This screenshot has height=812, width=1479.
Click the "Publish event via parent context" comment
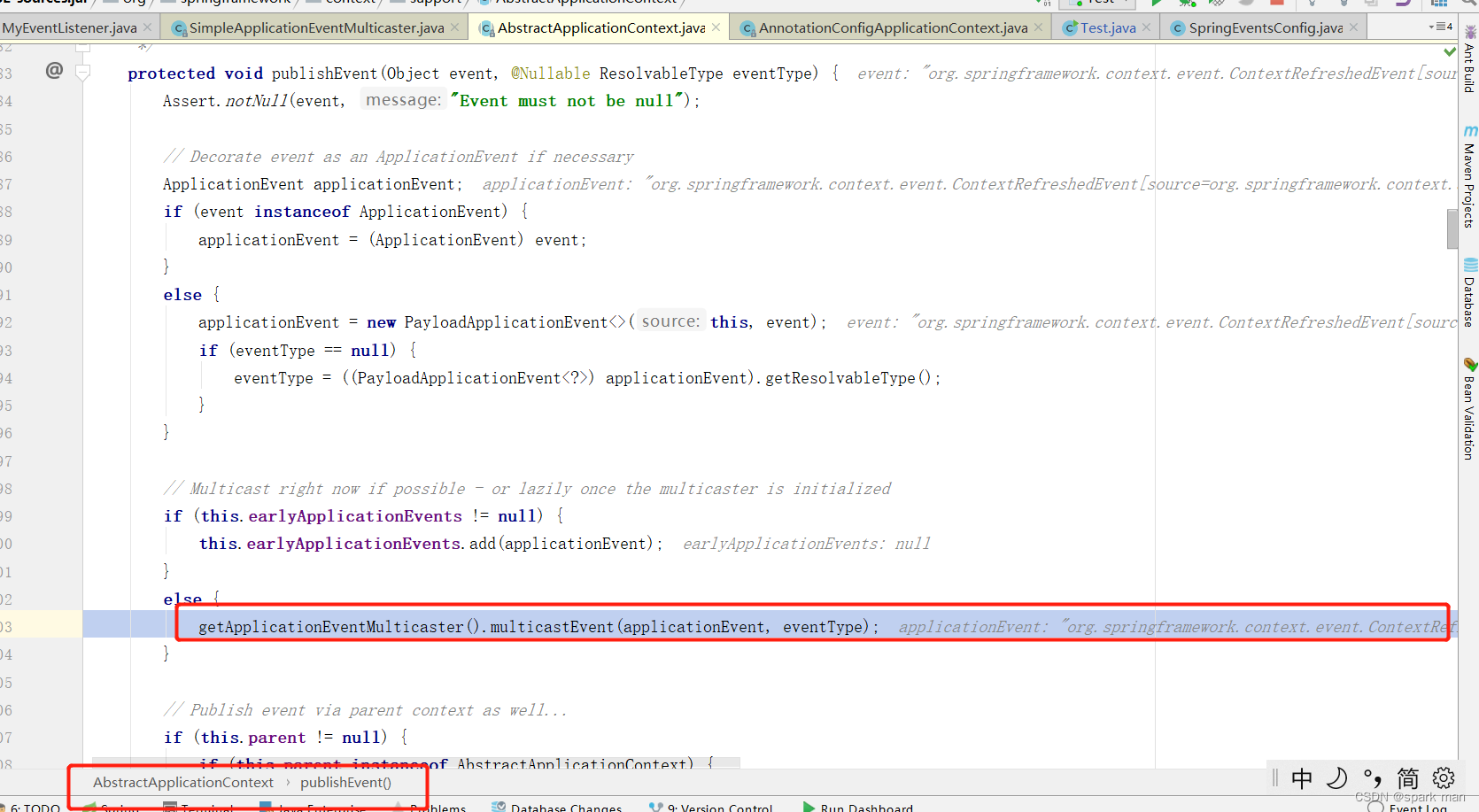point(365,710)
